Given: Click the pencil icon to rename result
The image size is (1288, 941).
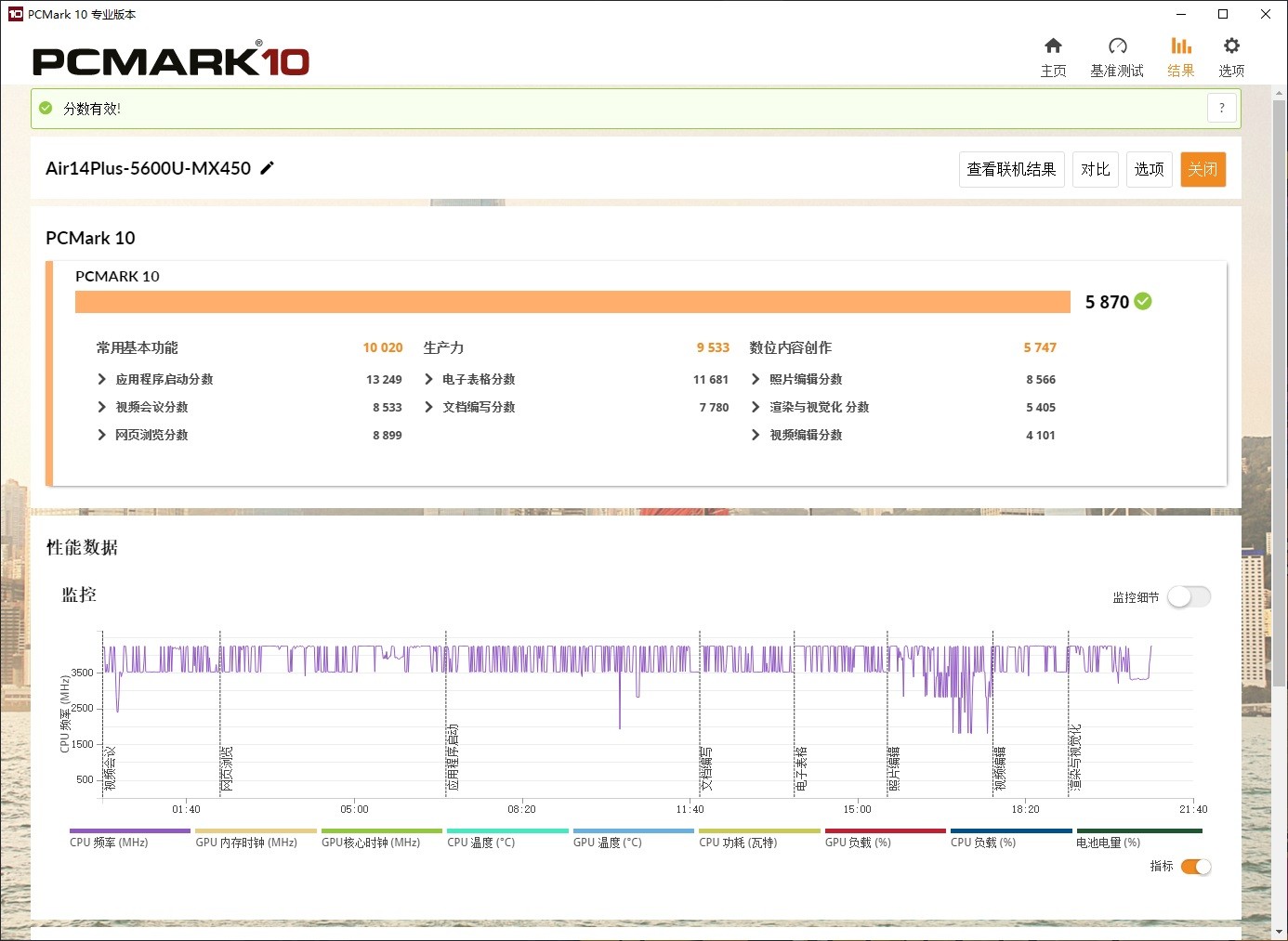Looking at the screenshot, I should (267, 168).
